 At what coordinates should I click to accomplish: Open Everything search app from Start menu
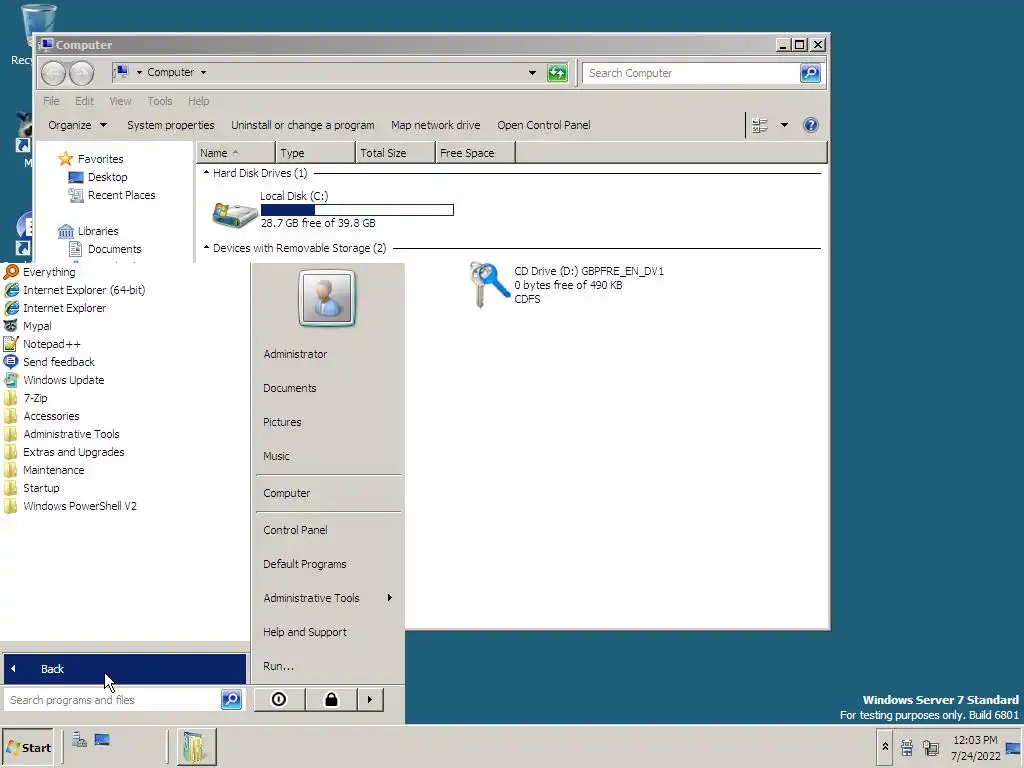pos(40,272)
